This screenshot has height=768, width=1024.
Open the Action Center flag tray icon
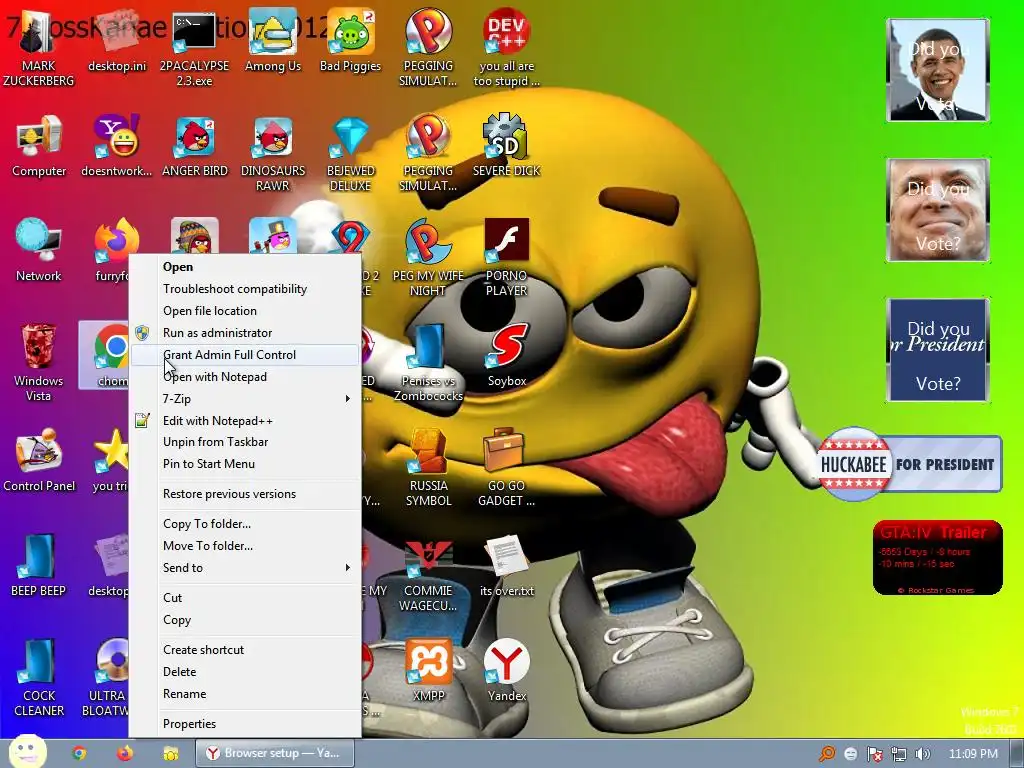(874, 754)
